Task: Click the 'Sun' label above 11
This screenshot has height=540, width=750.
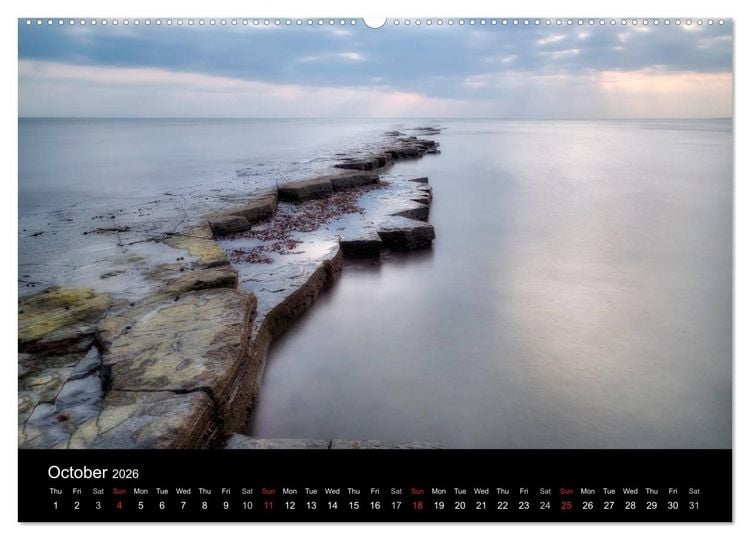Action: pos(268,491)
